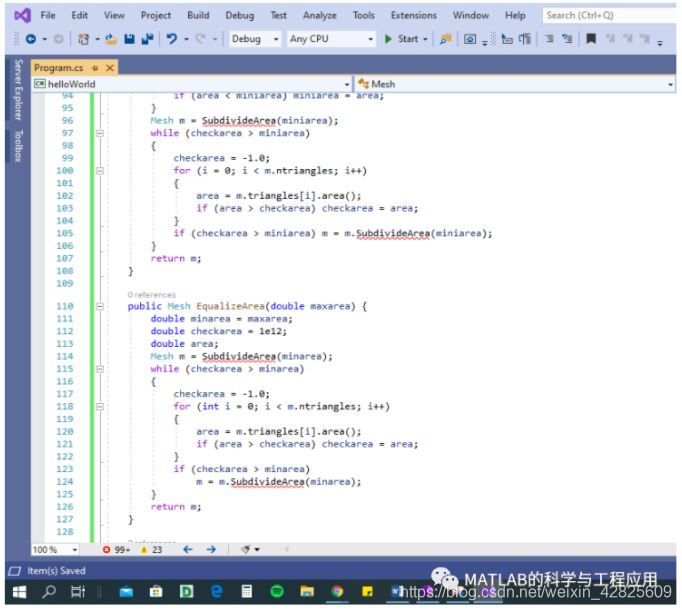Click the 0 references CodeLens link above EqualizeArea
The width and height of the screenshot is (682, 611).
point(152,295)
